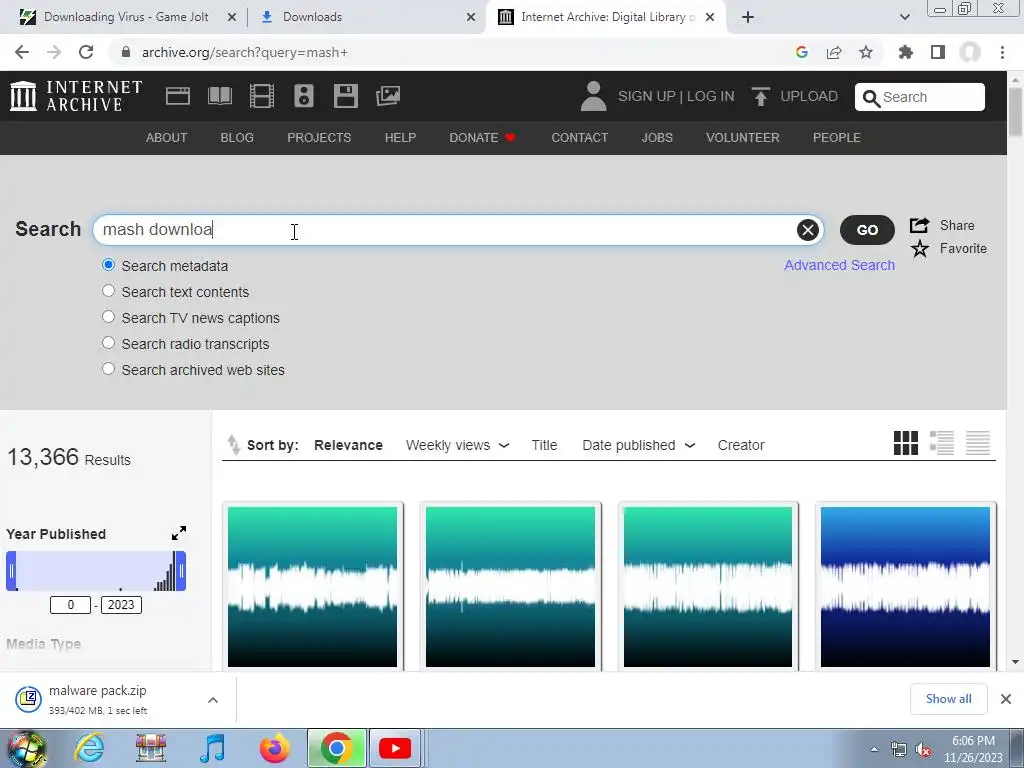This screenshot has height=768, width=1024.
Task: Select Search archived web sites option
Action: tap(108, 369)
